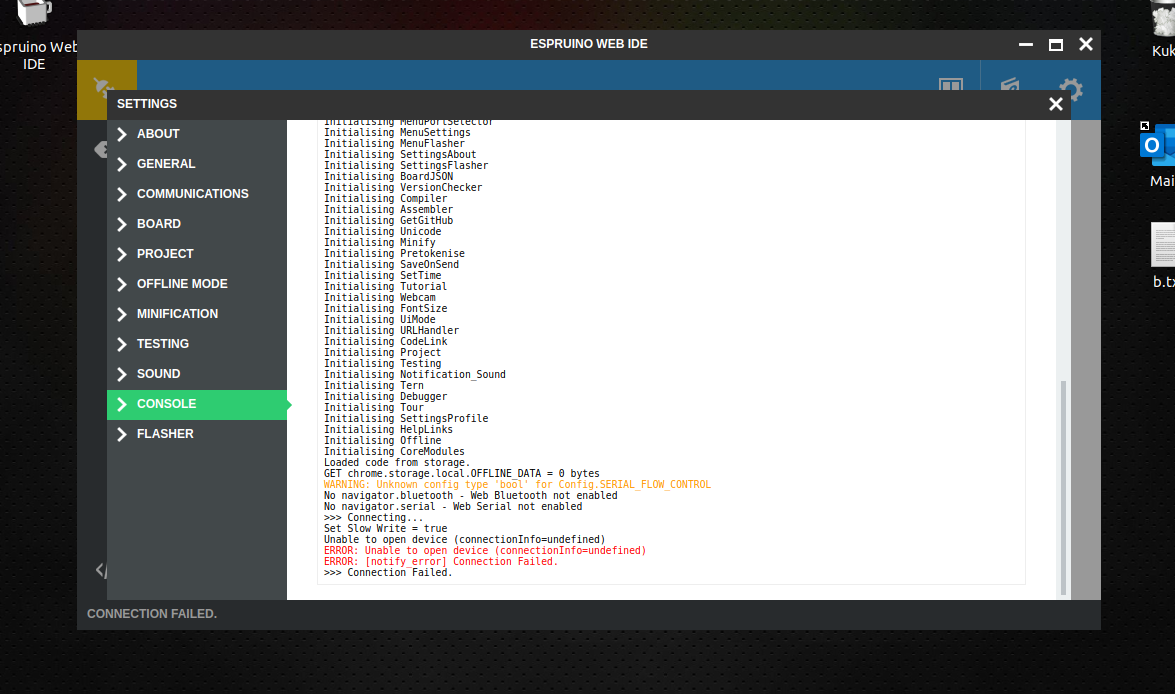Screen dimensions: 1175x694
Task: Expand the Sound chevron arrow
Action: 122,374
